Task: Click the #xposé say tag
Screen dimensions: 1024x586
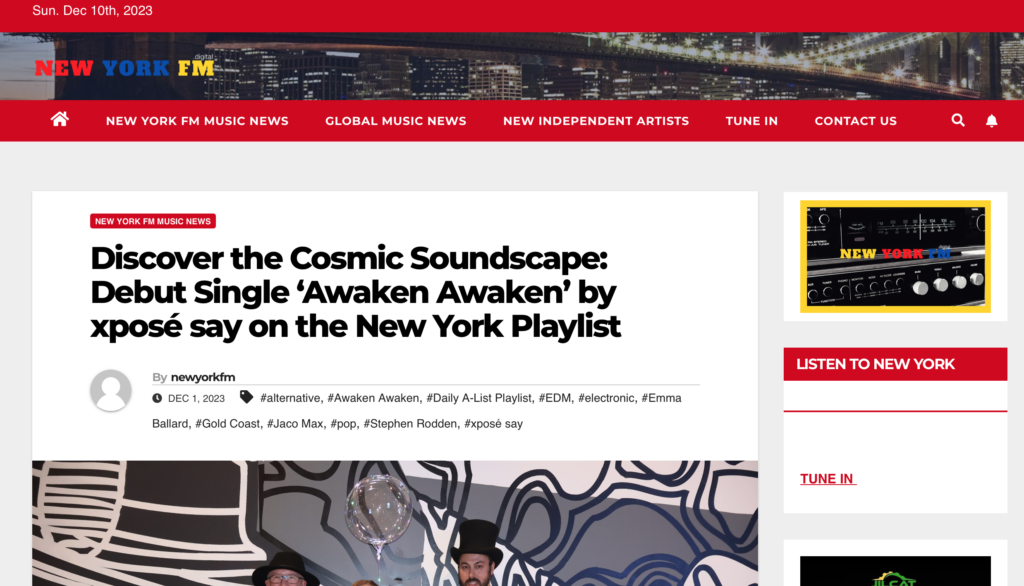Action: tap(493, 423)
